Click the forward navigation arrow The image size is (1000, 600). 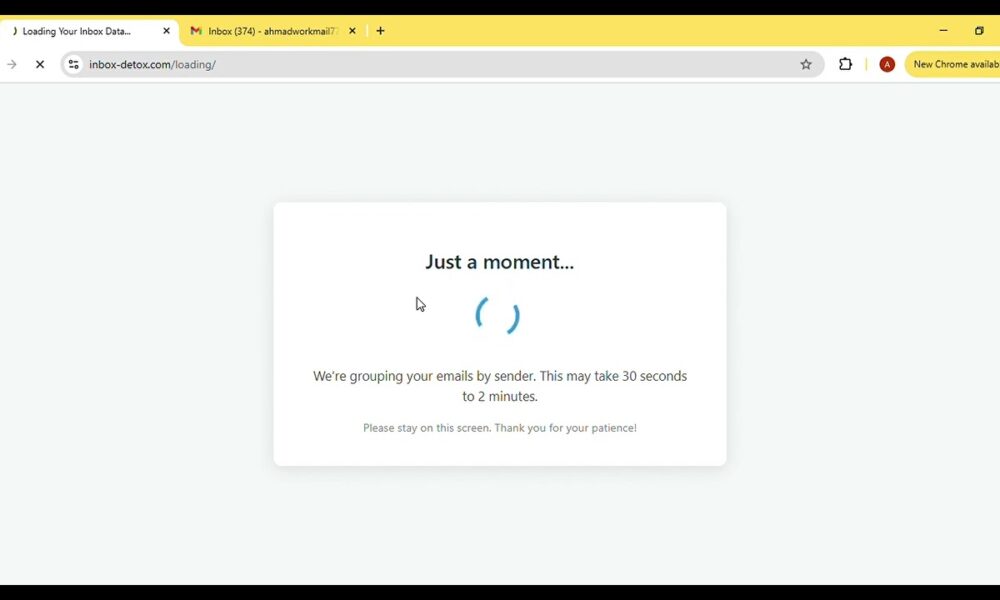(12, 64)
